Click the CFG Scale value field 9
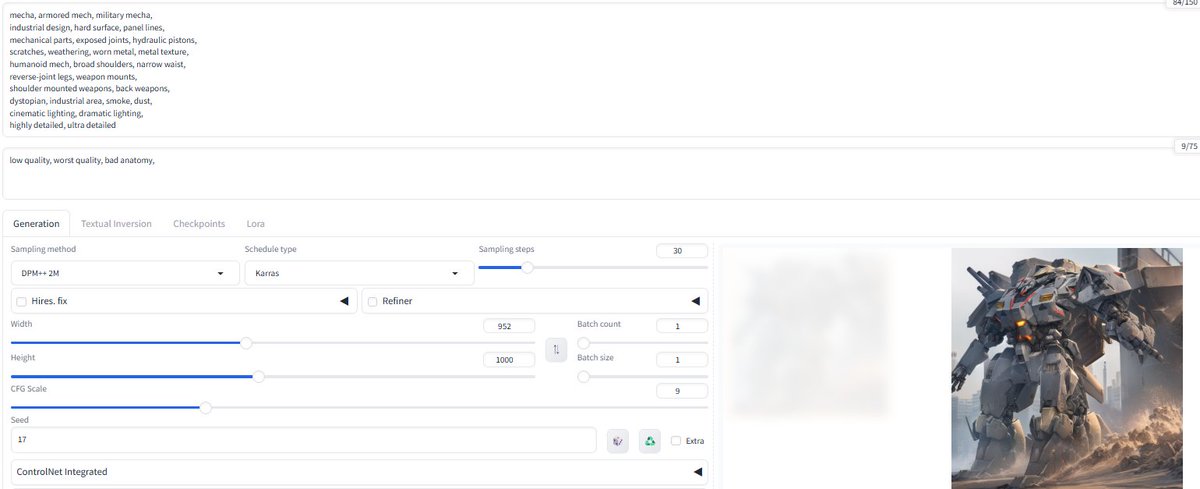1200x489 pixels. pos(682,391)
